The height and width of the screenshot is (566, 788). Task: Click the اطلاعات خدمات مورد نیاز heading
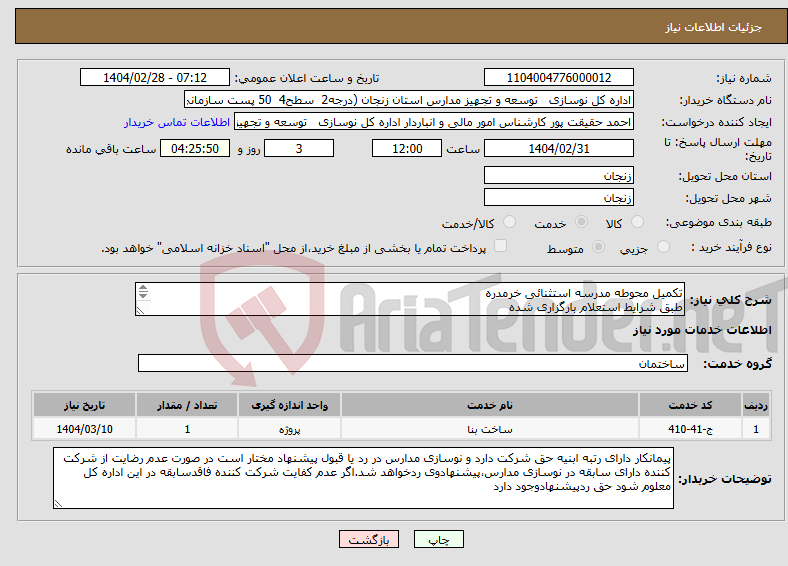702,330
